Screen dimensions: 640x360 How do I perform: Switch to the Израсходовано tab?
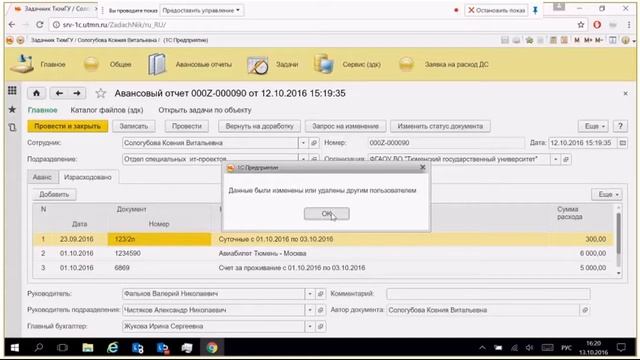click(x=87, y=177)
